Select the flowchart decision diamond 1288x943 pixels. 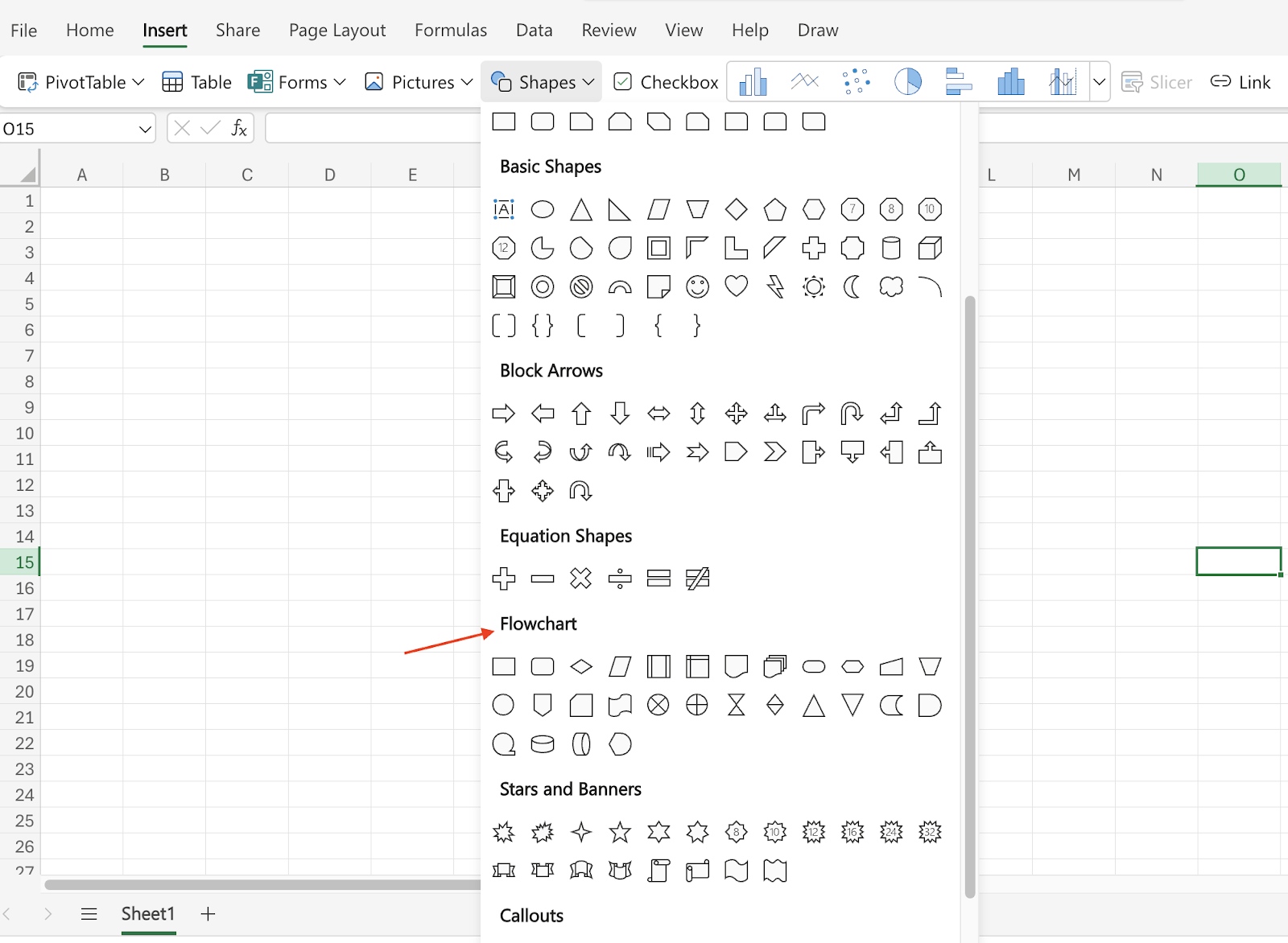(x=581, y=667)
